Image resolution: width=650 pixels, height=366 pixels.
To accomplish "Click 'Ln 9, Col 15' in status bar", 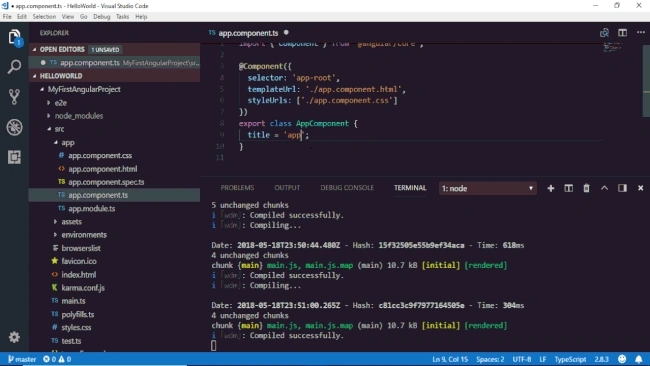I will coord(450,359).
